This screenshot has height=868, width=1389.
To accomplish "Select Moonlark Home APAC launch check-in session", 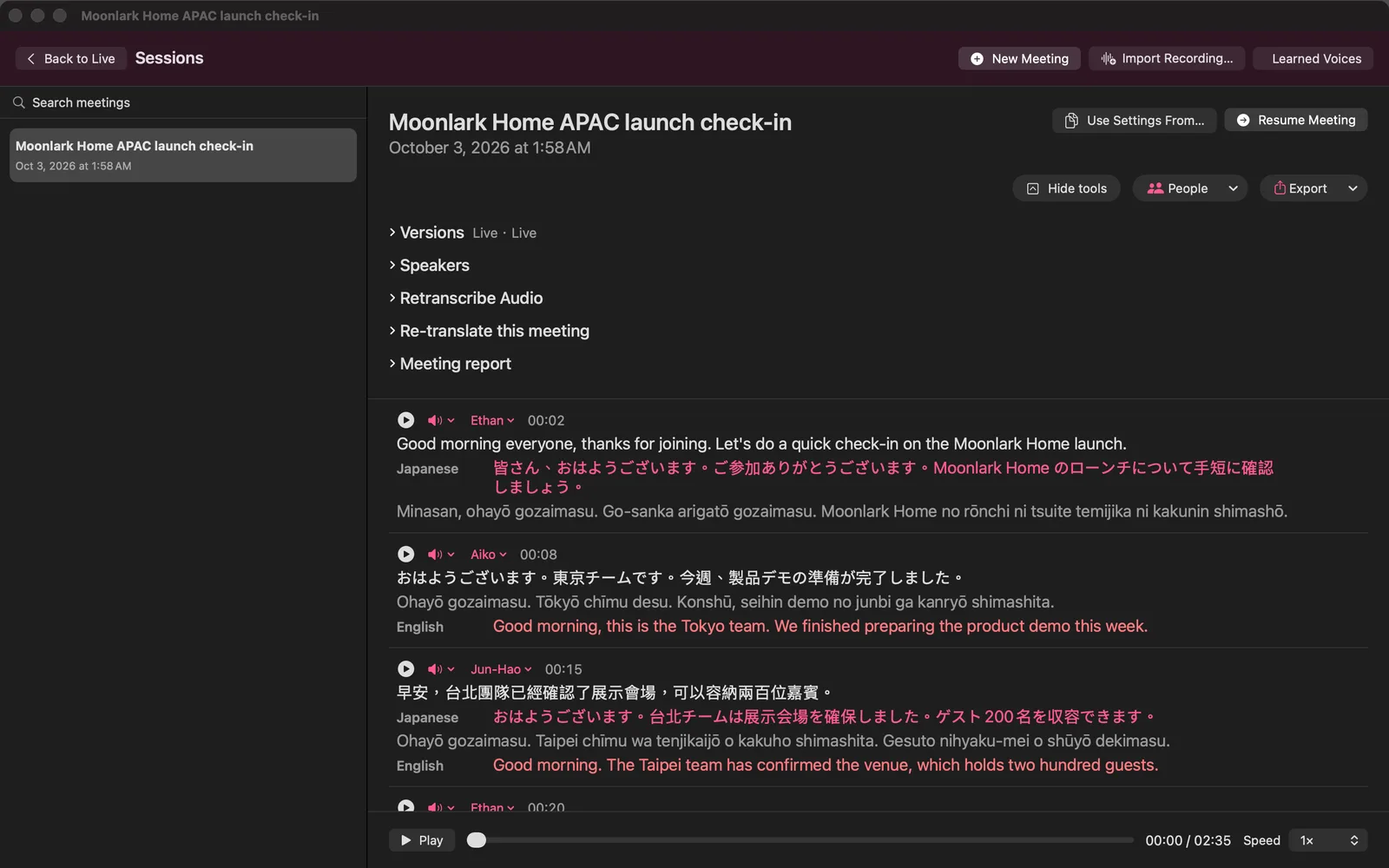I will tap(183, 155).
